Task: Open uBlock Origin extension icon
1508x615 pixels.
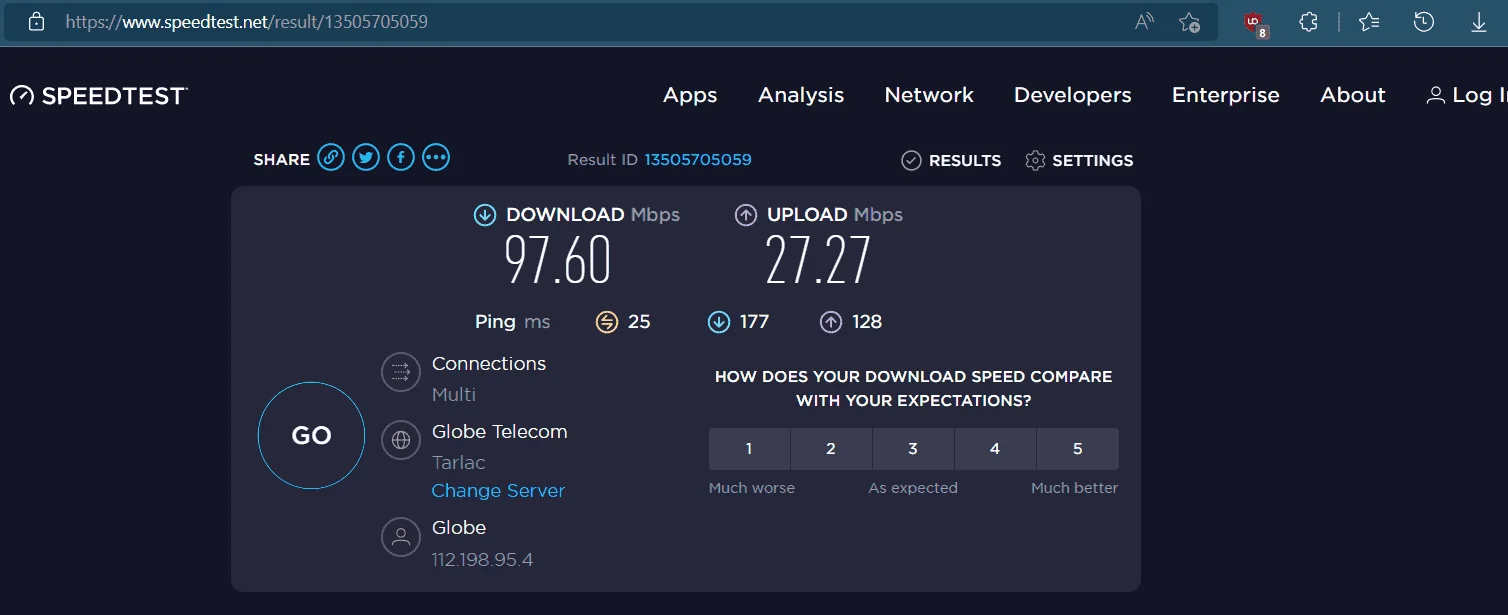Action: pyautogui.click(x=1256, y=23)
